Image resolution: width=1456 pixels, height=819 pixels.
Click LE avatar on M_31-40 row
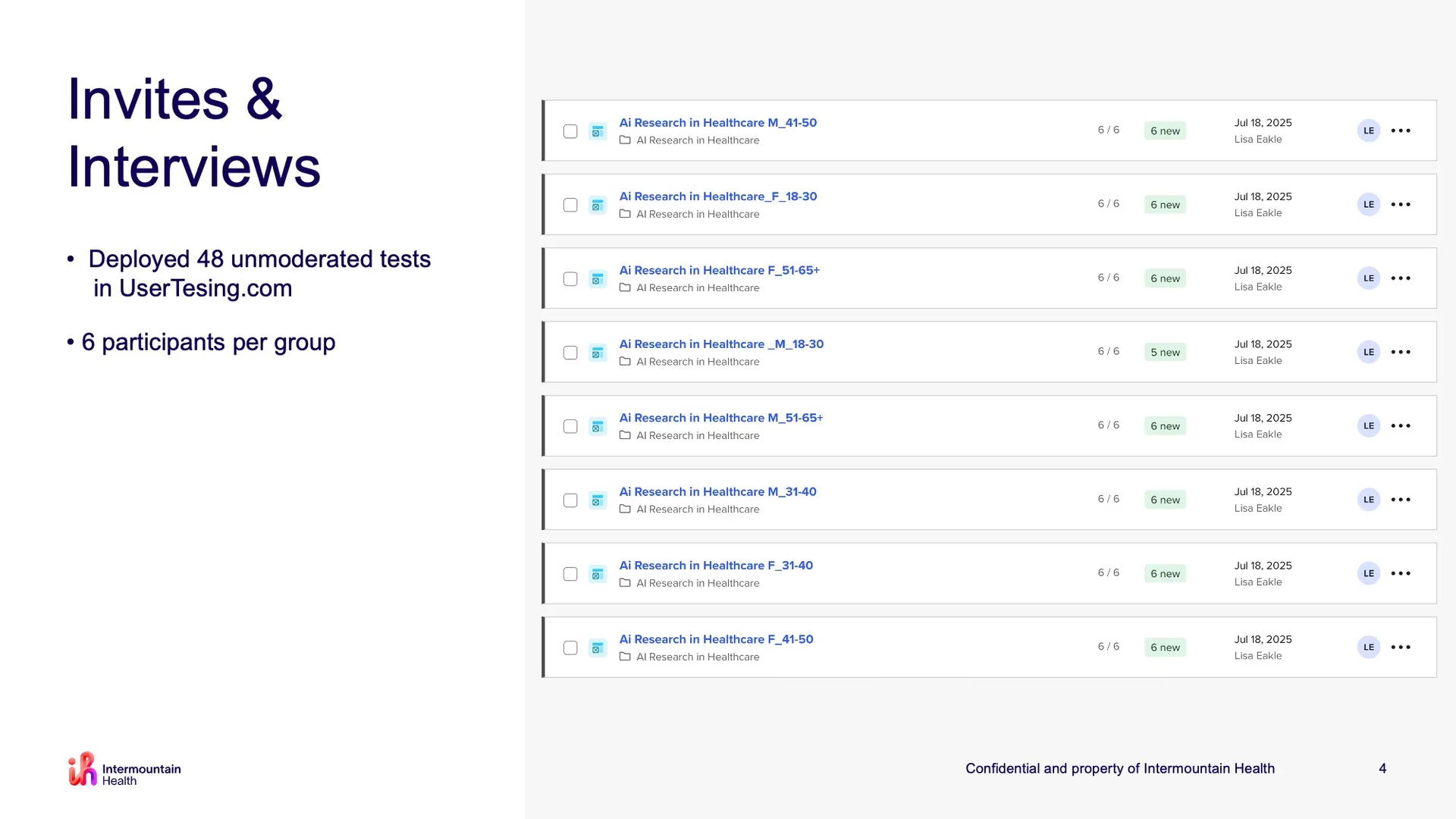pos(1368,500)
